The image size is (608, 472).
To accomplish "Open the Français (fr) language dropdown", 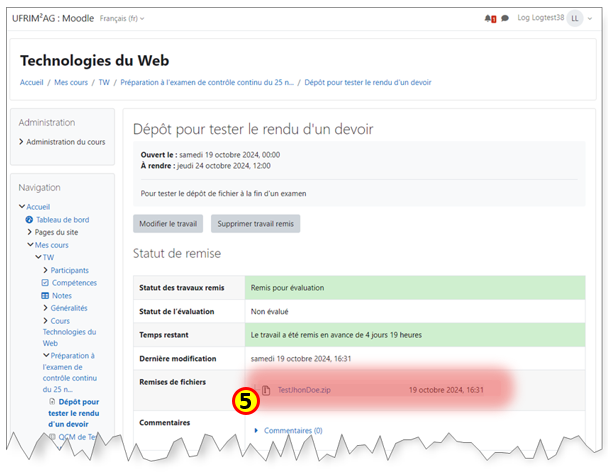I will [x=123, y=18].
